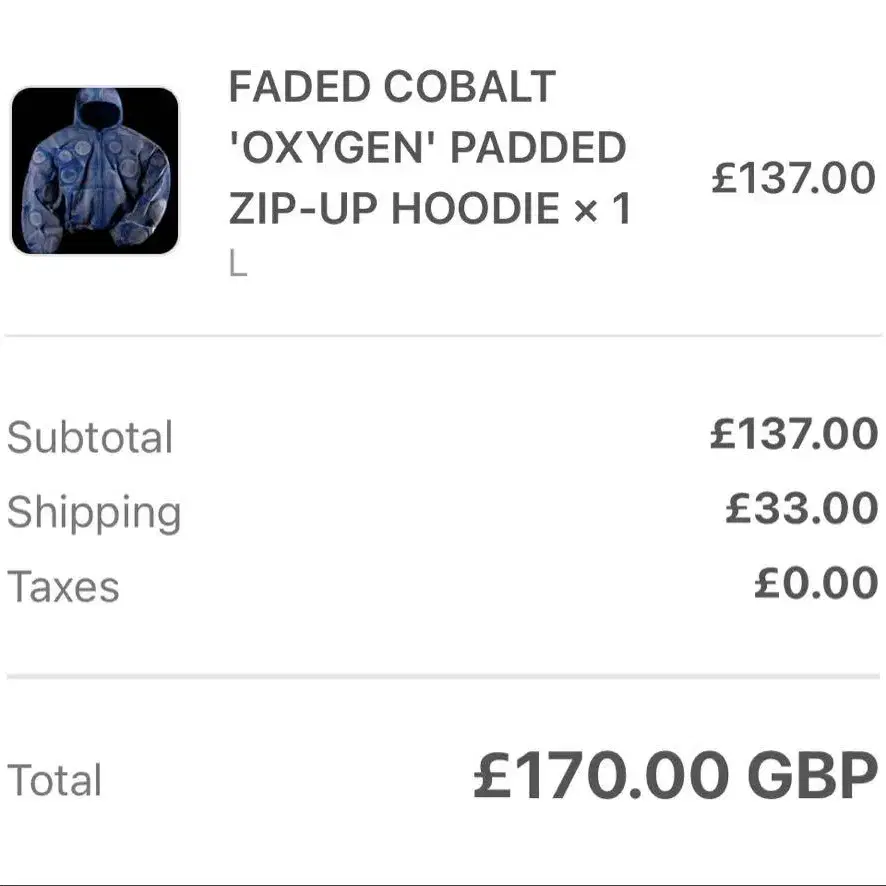Click the £170.00 total amount
Screen dimensions: 886x886
tap(601, 775)
